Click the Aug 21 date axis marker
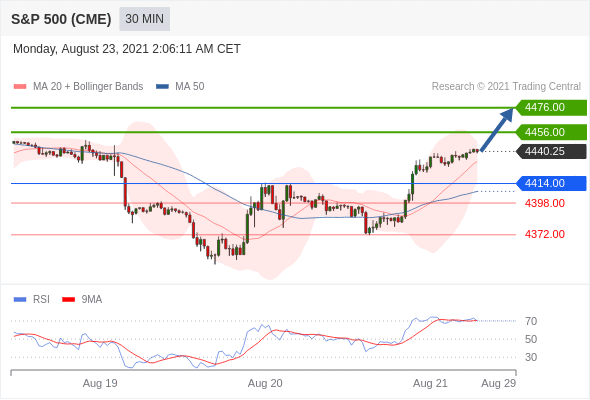The height and width of the screenshot is (400, 590). pyautogui.click(x=430, y=383)
